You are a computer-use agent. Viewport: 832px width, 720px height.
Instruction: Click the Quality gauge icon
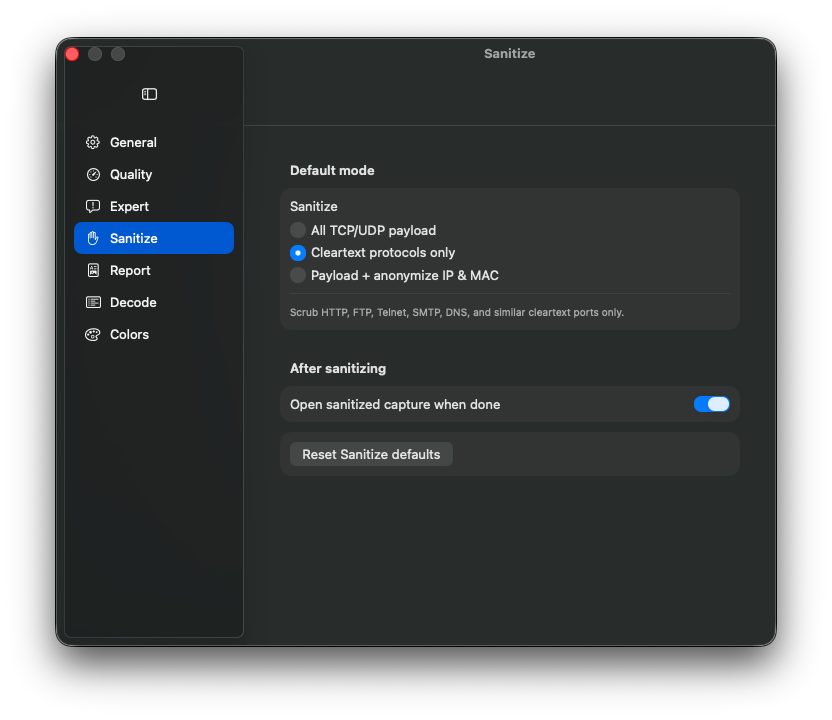93,175
